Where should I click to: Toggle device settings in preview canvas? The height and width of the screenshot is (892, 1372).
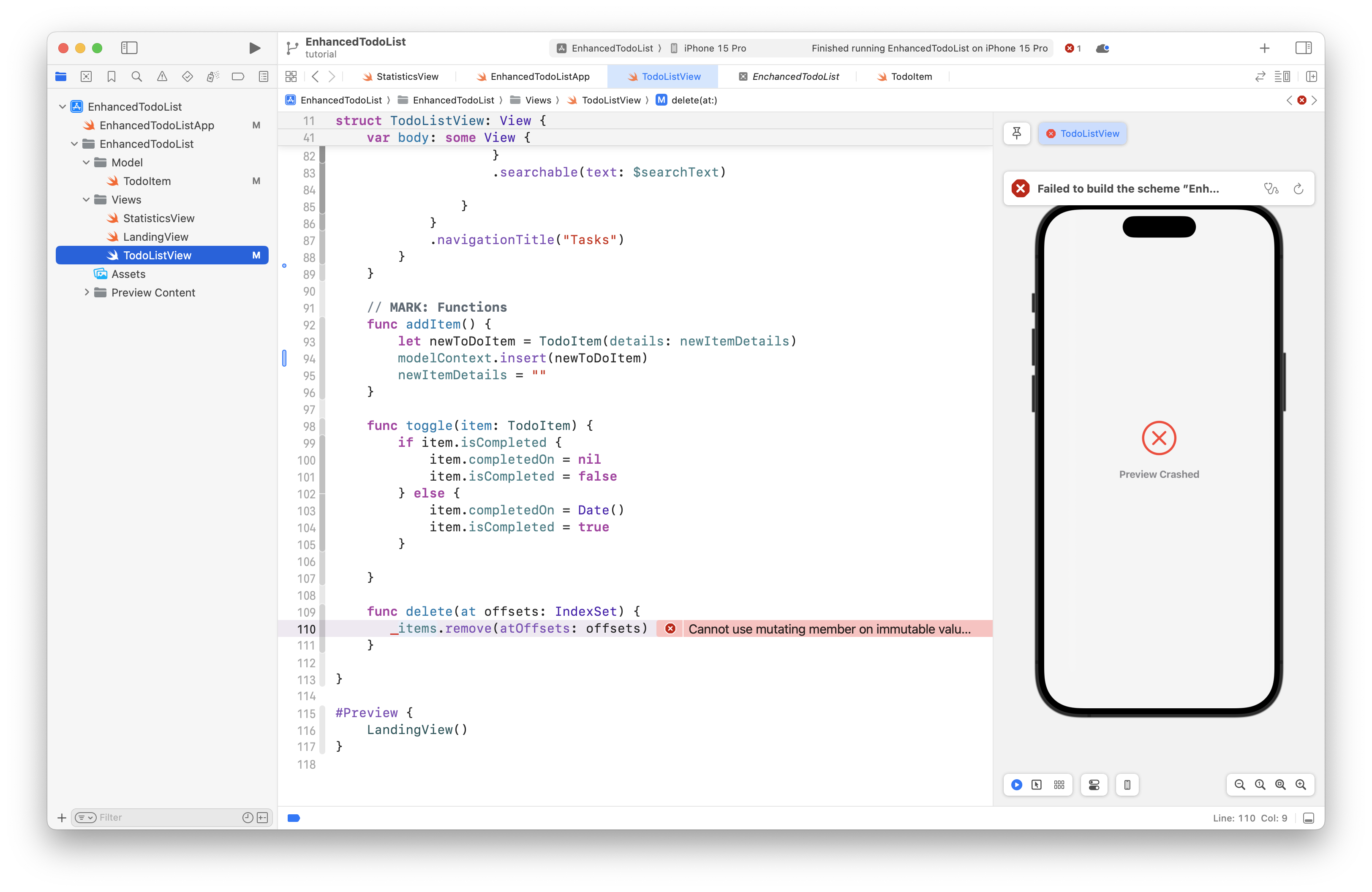(x=1094, y=784)
